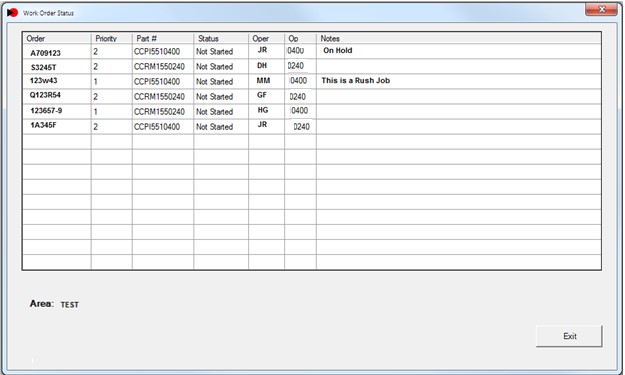Click priority 2 in the 1A345F row

[96, 127]
